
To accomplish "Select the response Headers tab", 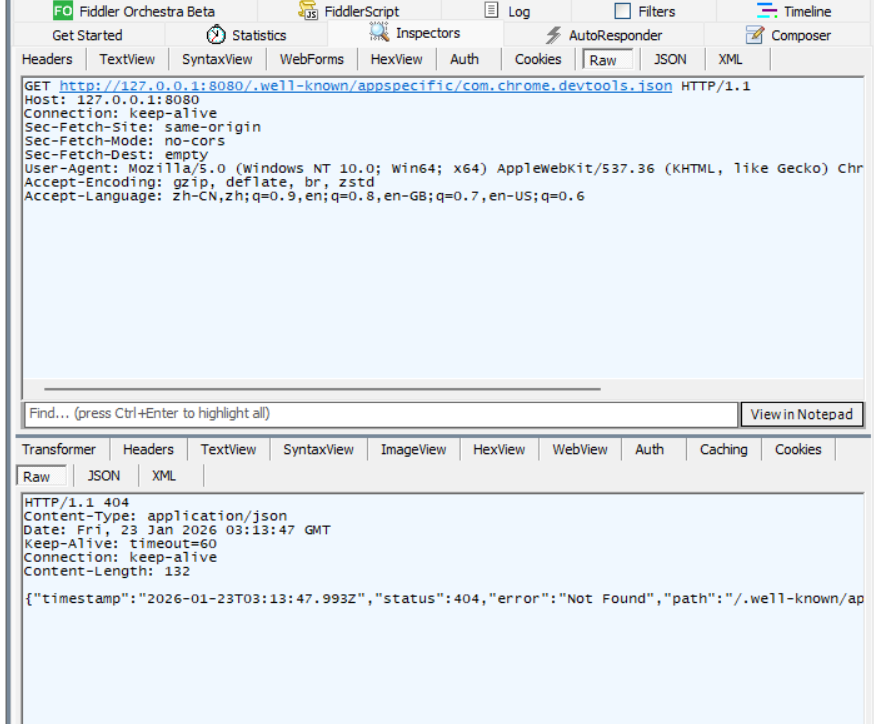I will click(148, 449).
